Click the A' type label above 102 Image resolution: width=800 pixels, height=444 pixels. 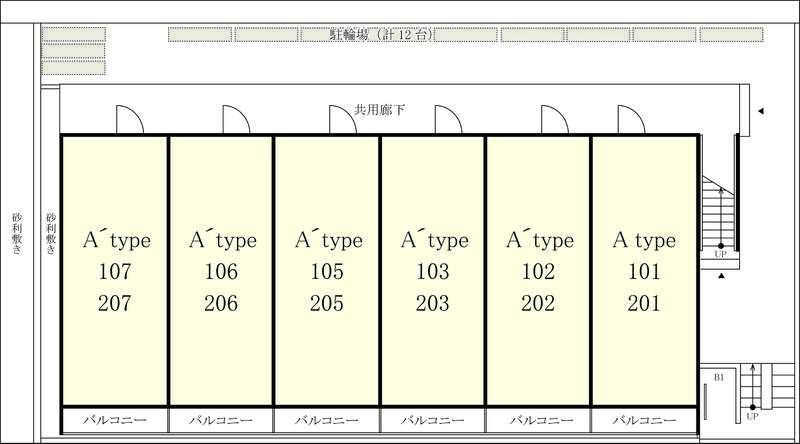point(540,240)
